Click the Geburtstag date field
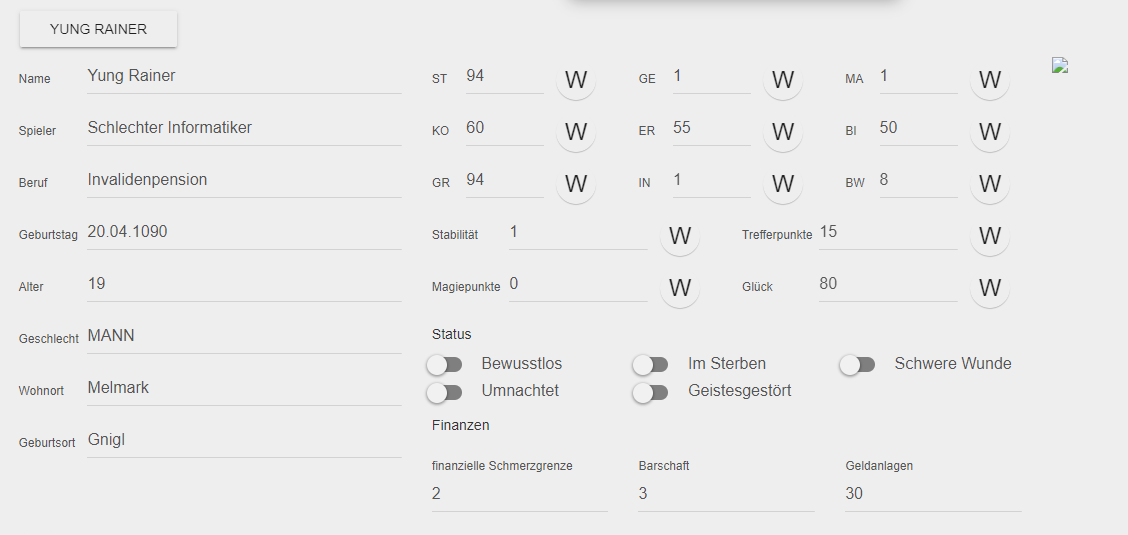 (244, 232)
